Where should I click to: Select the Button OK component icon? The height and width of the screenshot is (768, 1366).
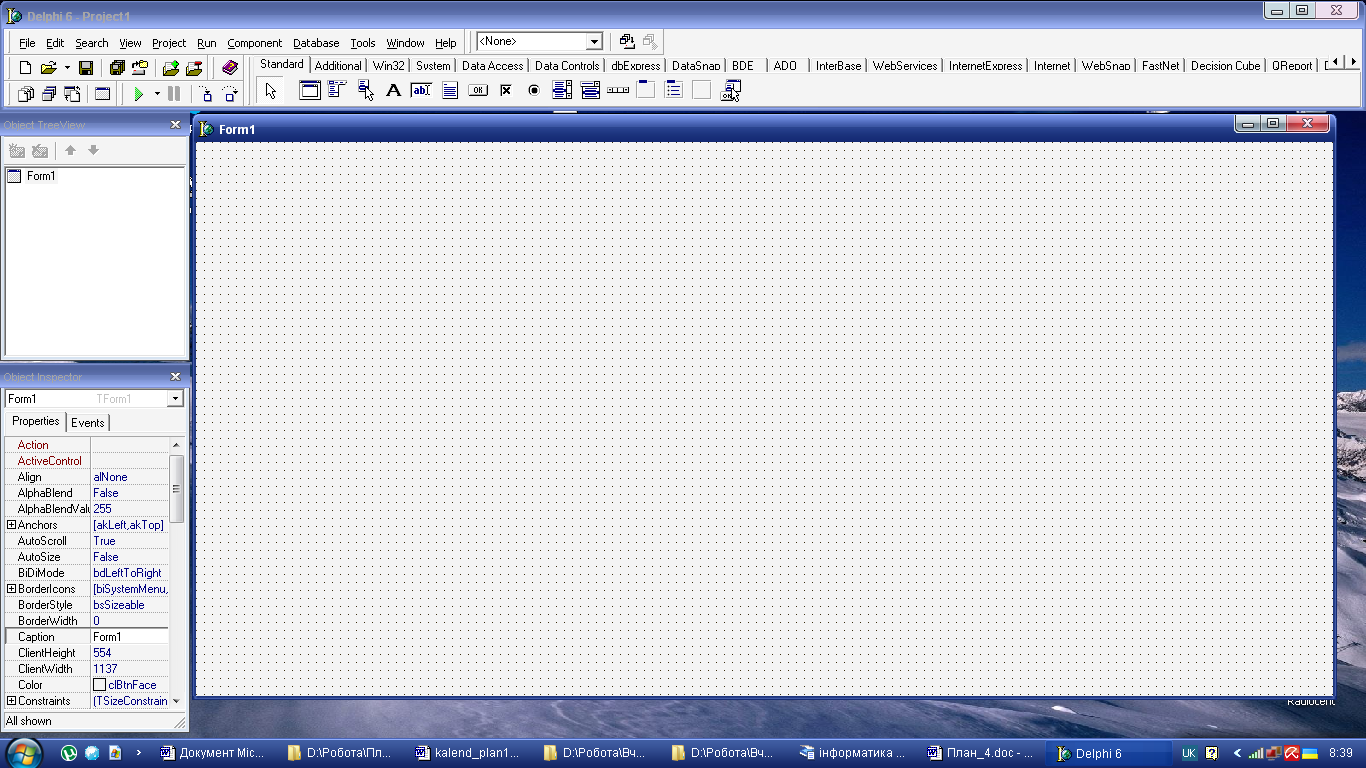(478, 91)
